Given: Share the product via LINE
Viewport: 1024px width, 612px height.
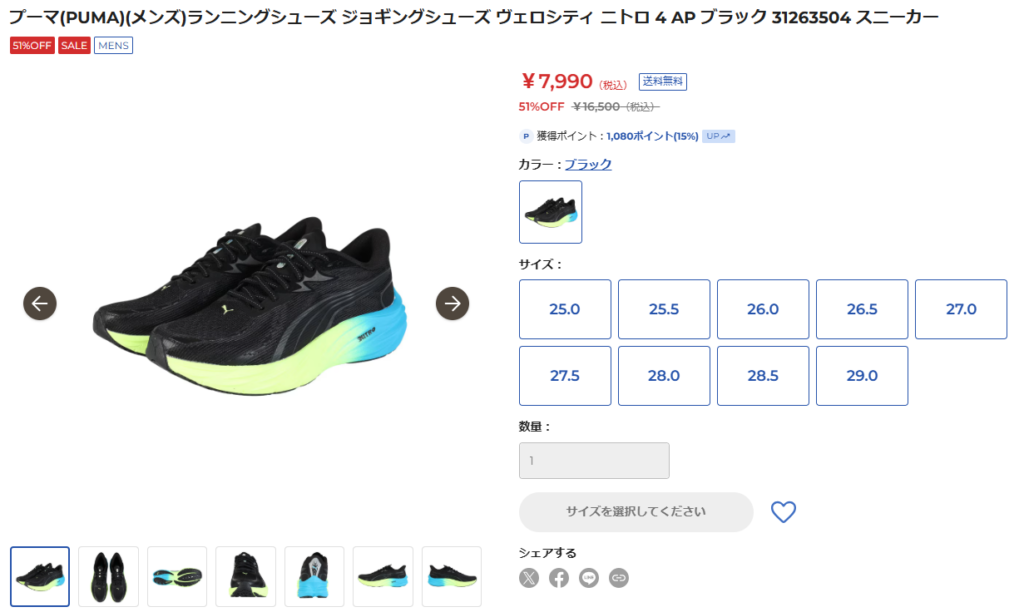Looking at the screenshot, I should click(589, 577).
